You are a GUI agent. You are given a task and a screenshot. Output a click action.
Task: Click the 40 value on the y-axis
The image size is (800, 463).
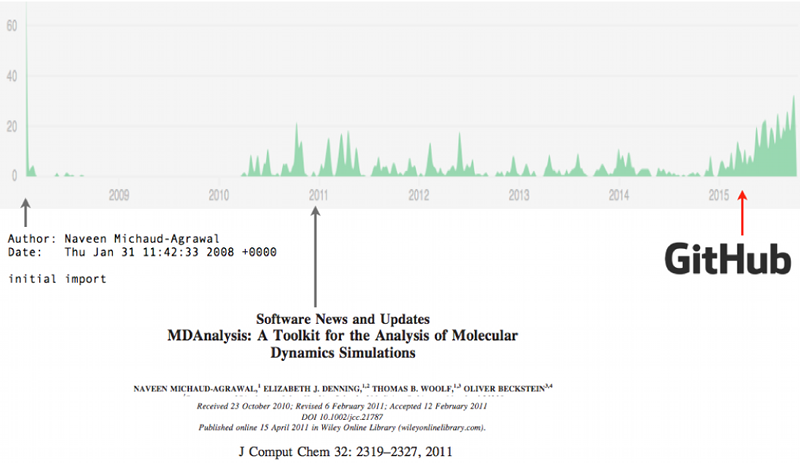[x=12, y=76]
